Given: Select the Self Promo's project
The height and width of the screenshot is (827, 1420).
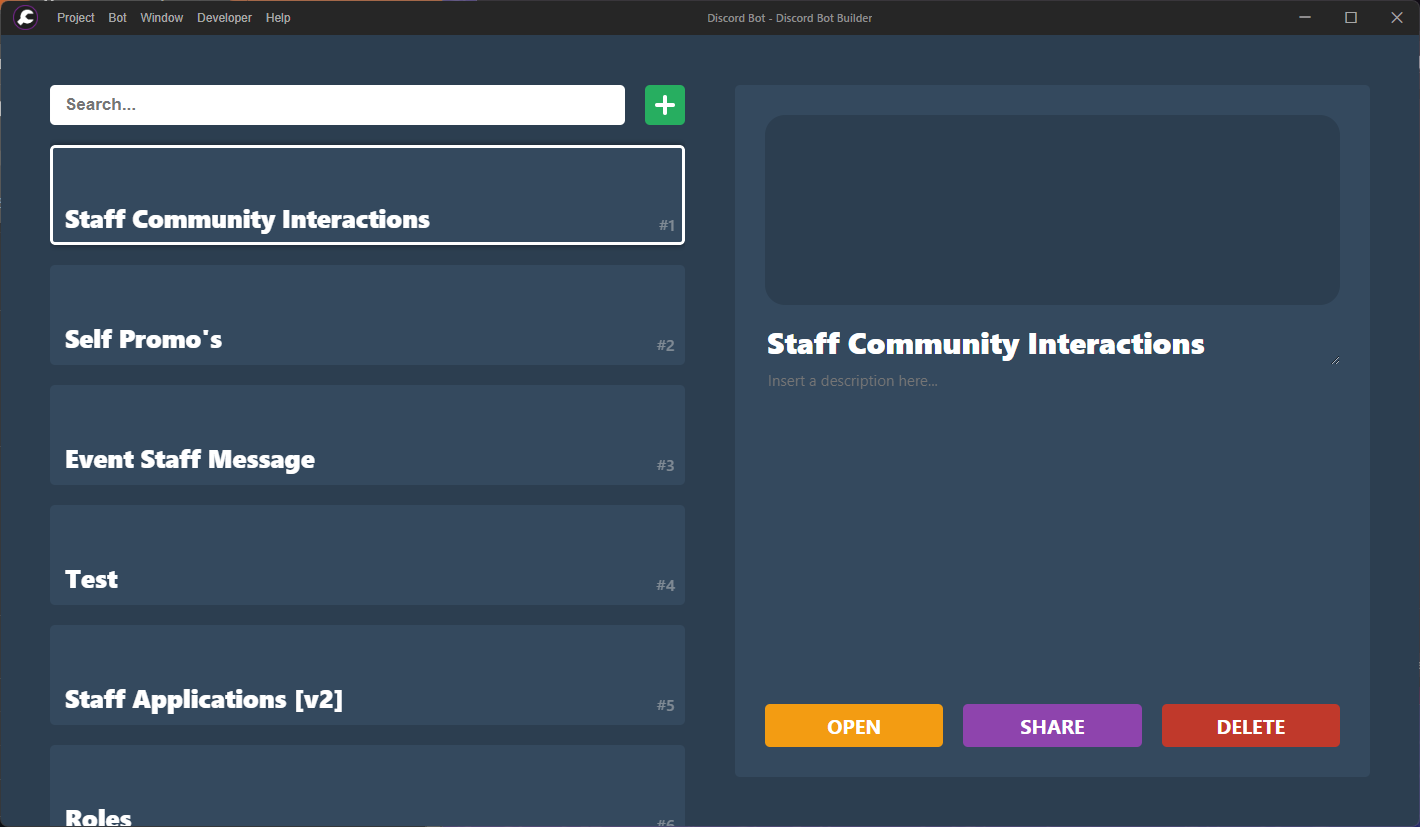Looking at the screenshot, I should 367,315.
